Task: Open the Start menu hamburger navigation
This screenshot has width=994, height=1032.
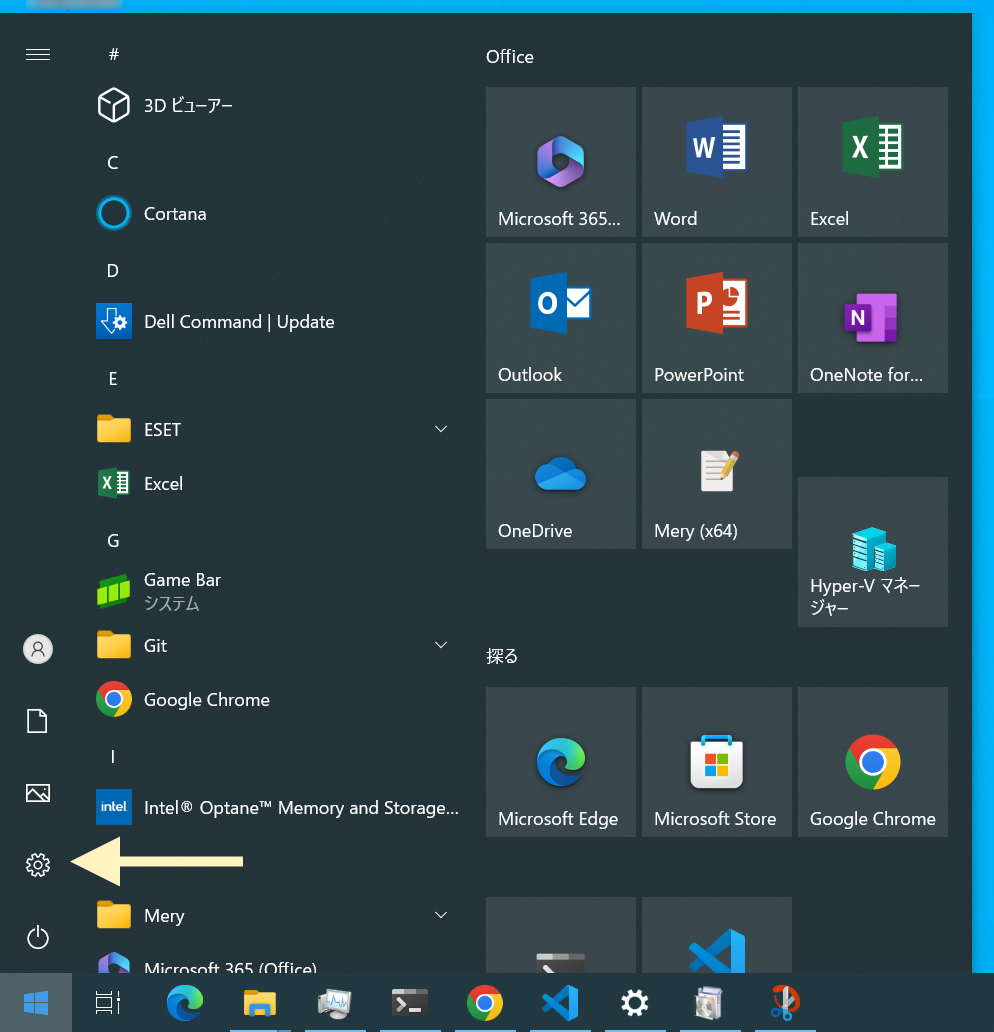Action: [38, 55]
